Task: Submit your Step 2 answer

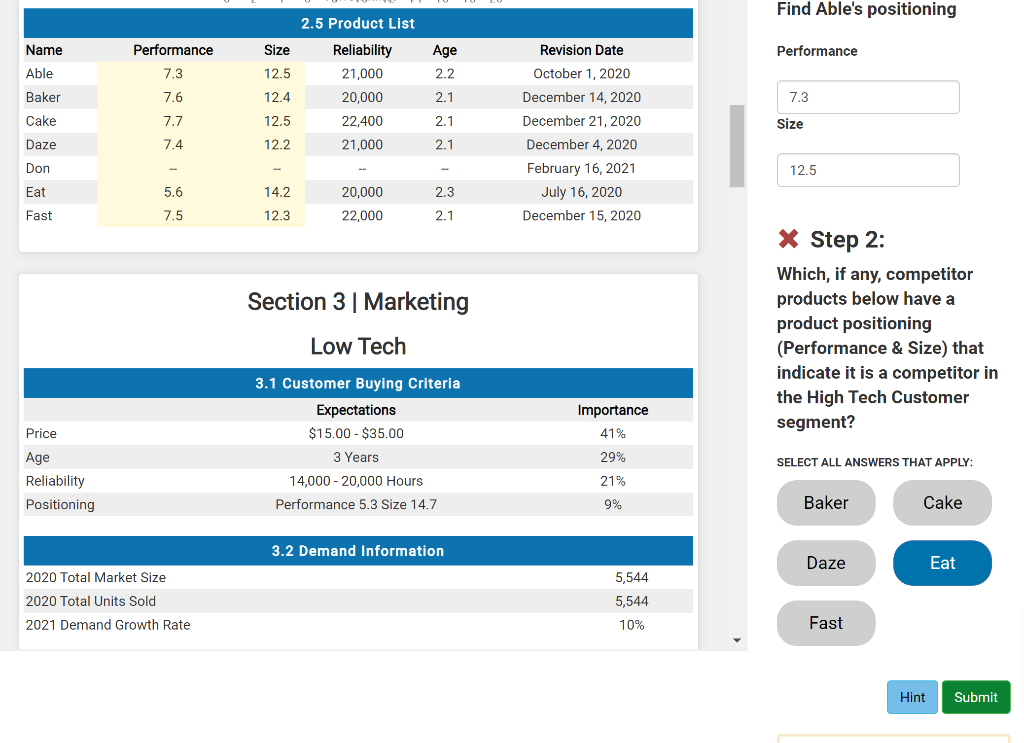Action: [x=976, y=697]
